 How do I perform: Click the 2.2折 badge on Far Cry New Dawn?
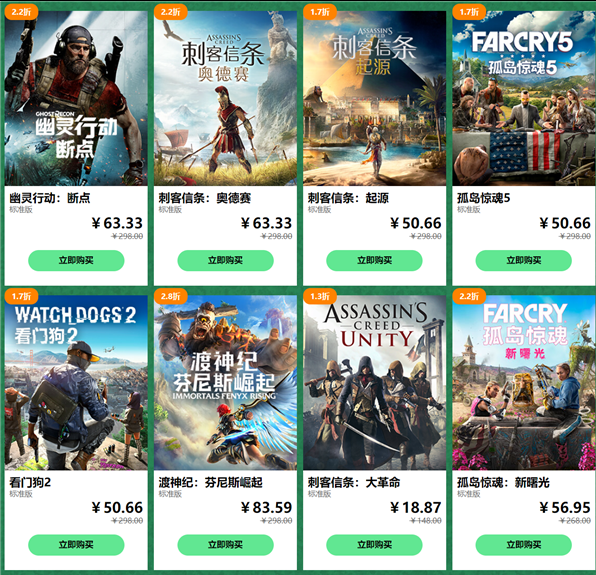point(469,296)
